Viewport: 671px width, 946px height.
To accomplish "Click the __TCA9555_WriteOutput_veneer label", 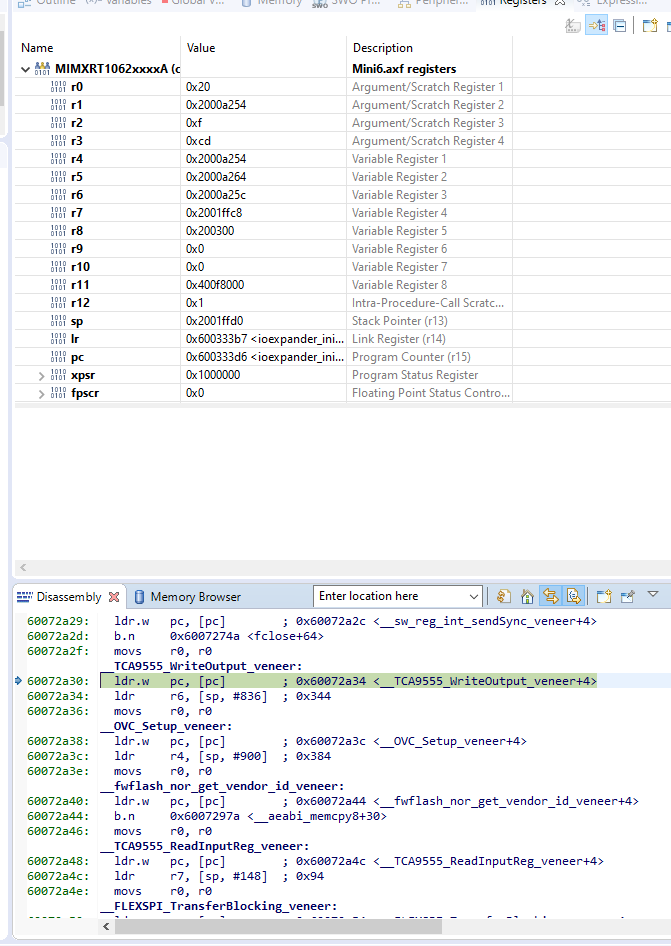I will 201,666.
